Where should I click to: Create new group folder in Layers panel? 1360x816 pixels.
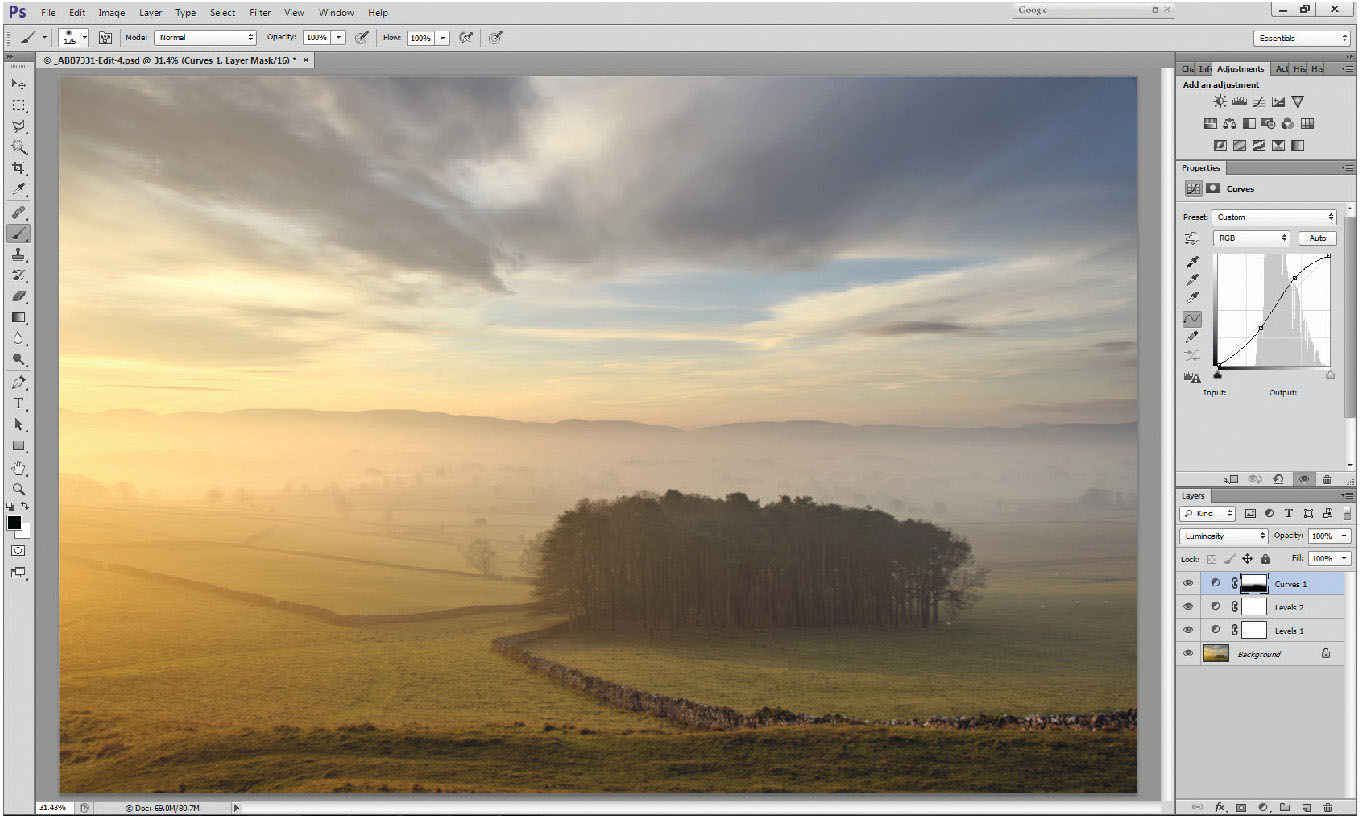tap(1285, 806)
